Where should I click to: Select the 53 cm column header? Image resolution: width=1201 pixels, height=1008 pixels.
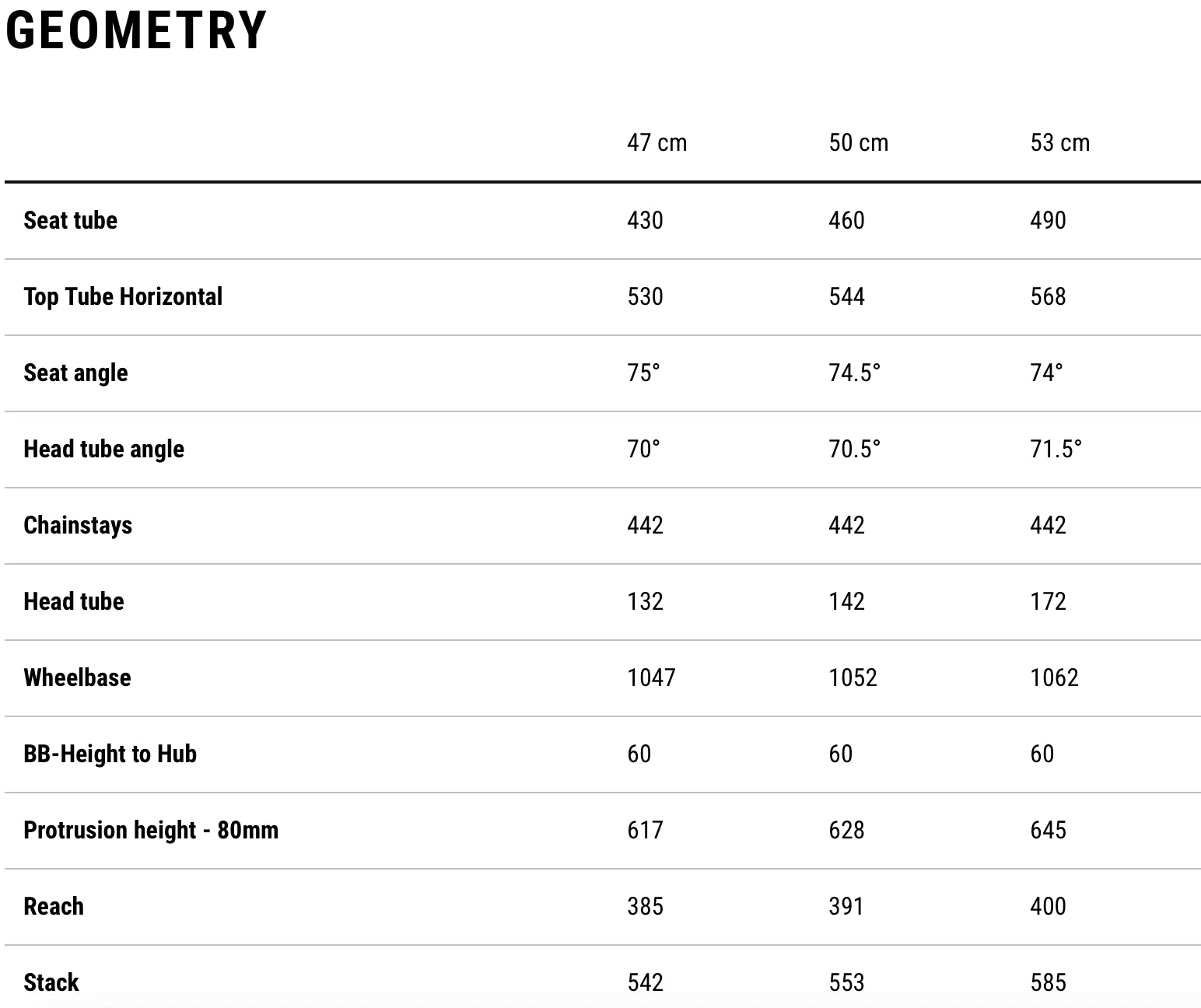(1059, 143)
